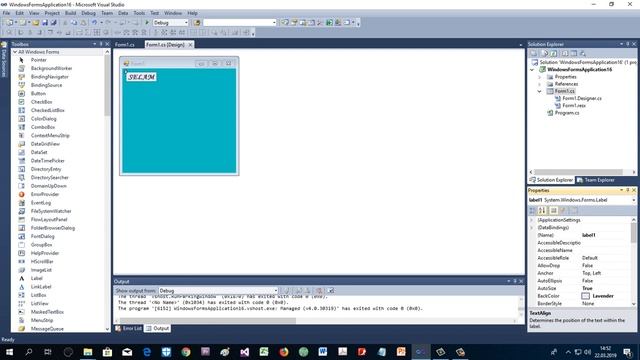
Task: Open the 'Show output from' Debug dropdown
Action: [276, 291]
